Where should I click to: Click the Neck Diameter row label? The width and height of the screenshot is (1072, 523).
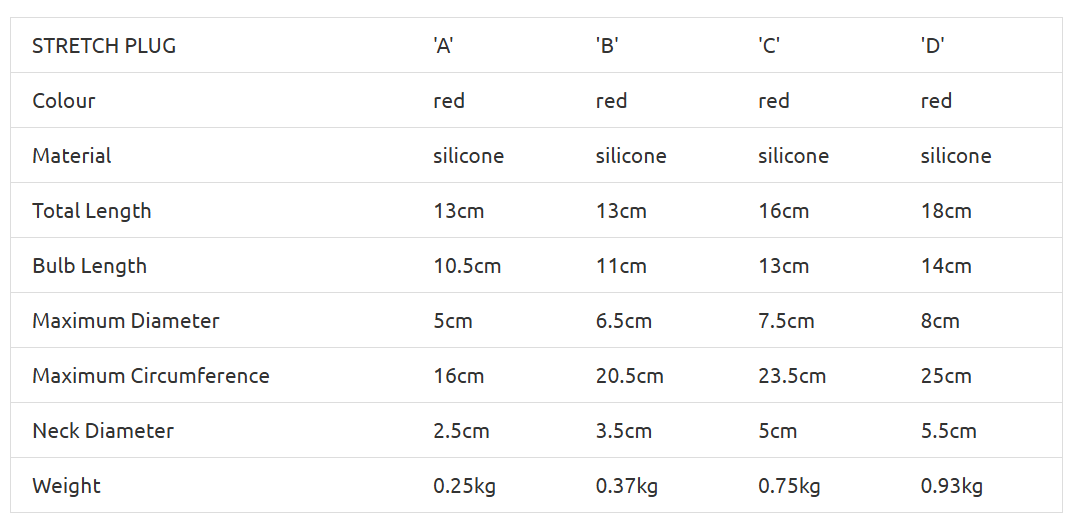[x=103, y=431]
